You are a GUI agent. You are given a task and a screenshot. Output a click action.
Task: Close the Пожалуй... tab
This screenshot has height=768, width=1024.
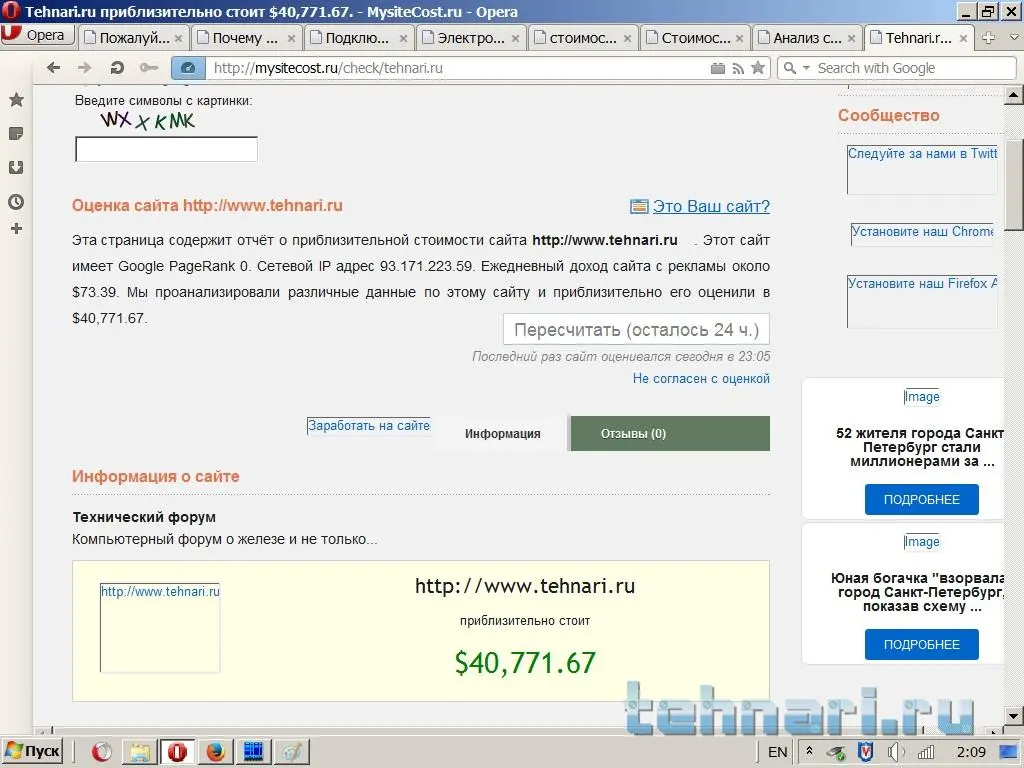(178, 39)
